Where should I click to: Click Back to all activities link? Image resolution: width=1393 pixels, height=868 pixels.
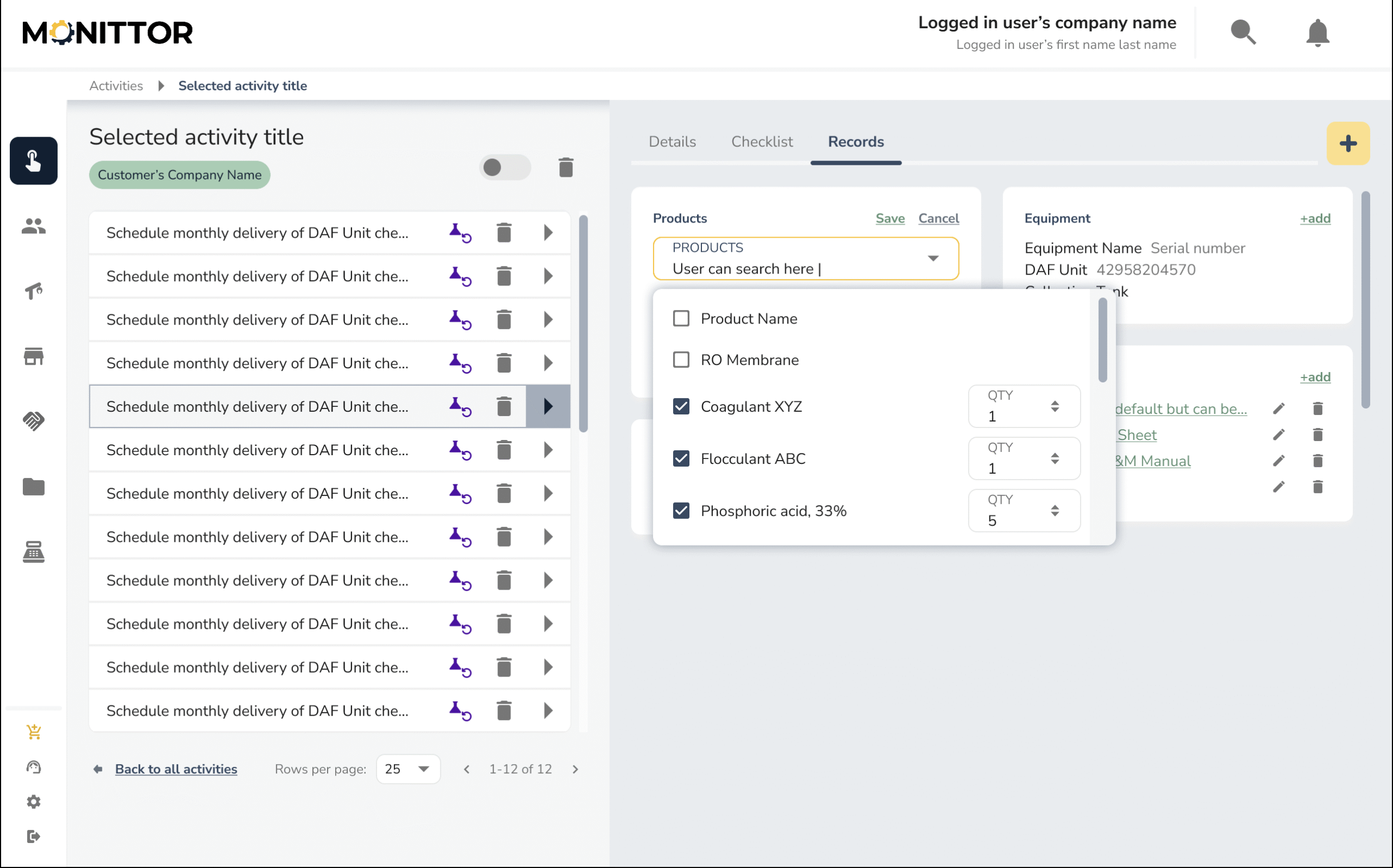(176, 768)
